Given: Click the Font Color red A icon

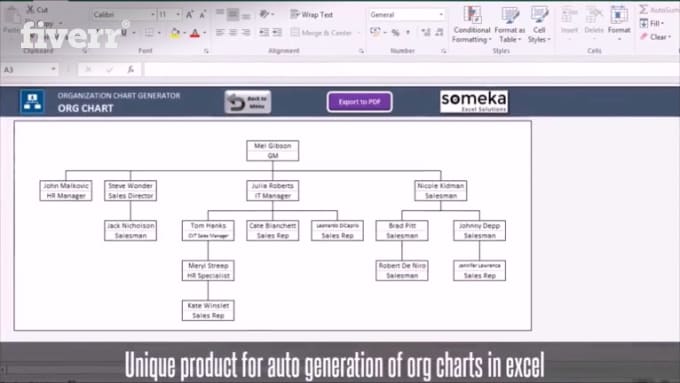Looking at the screenshot, I should (x=195, y=33).
